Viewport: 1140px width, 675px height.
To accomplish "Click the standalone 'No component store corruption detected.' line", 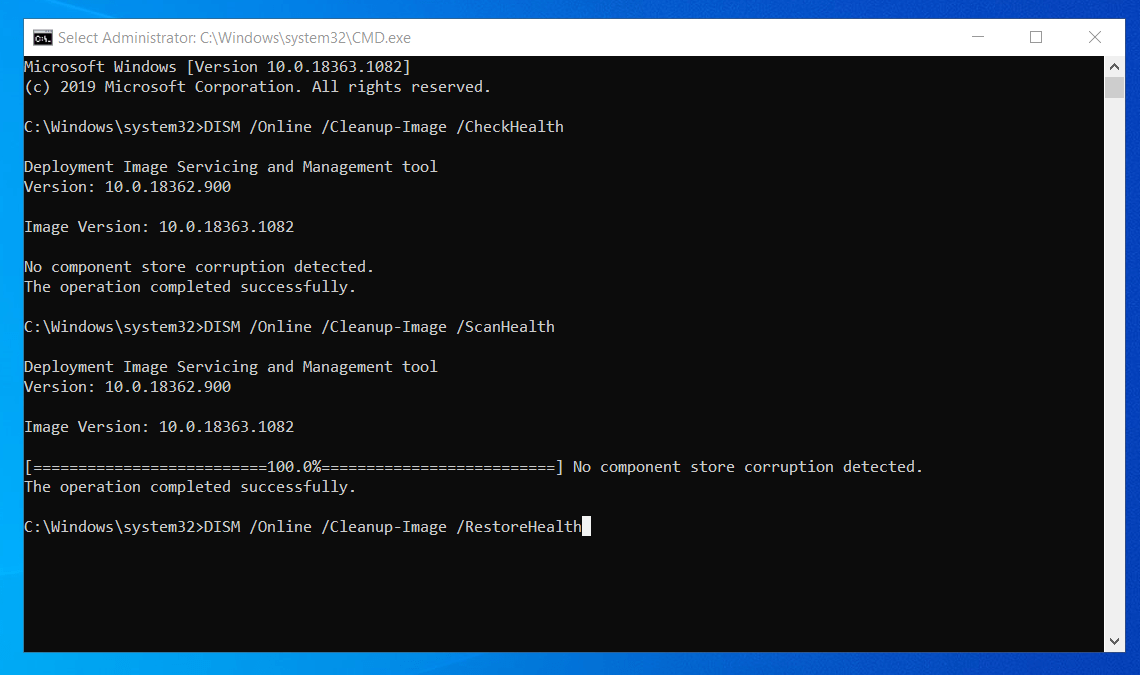I will [x=198, y=267].
